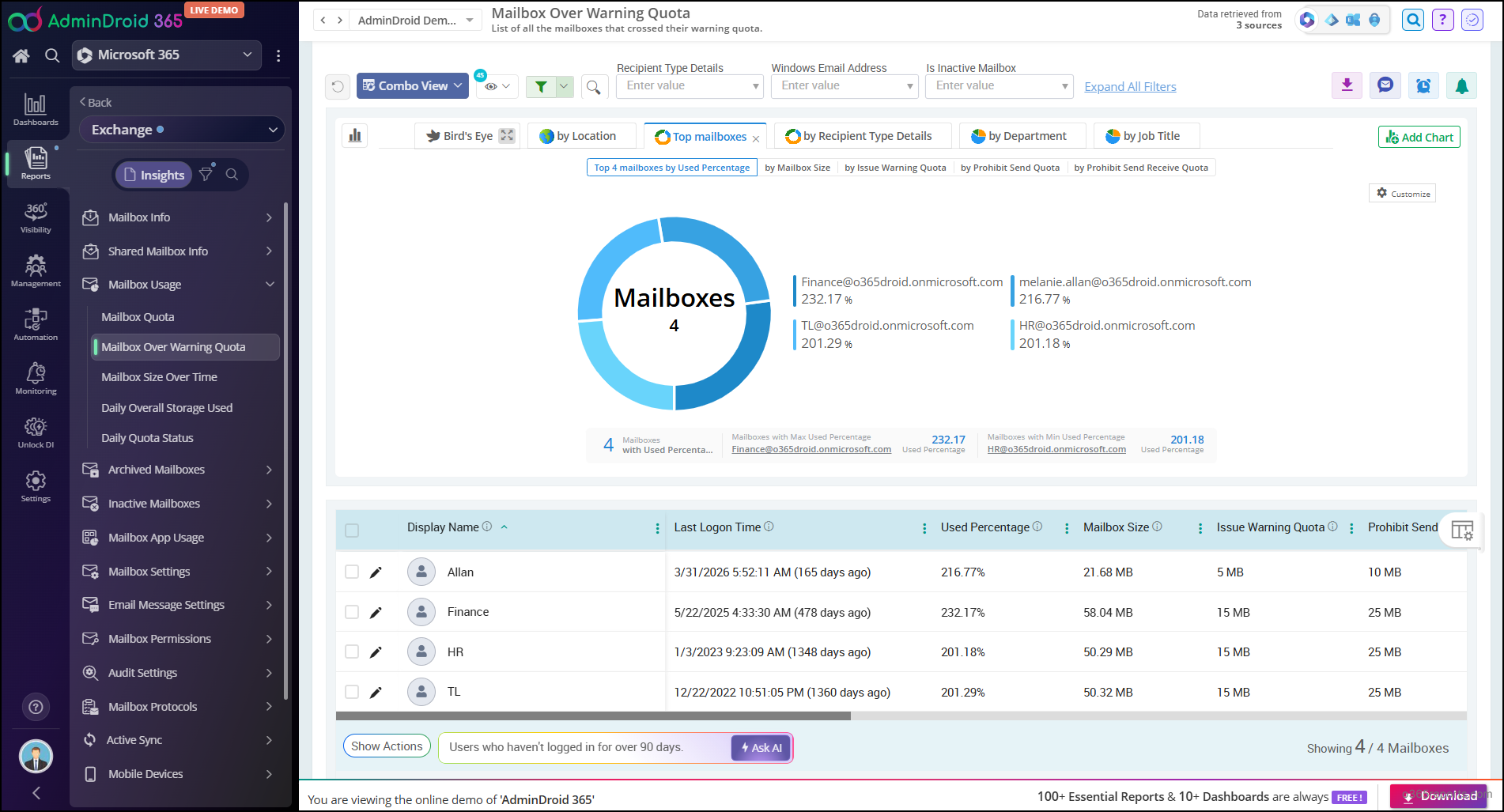Switch to the by Location chart tab
The image size is (1504, 812).
582,136
